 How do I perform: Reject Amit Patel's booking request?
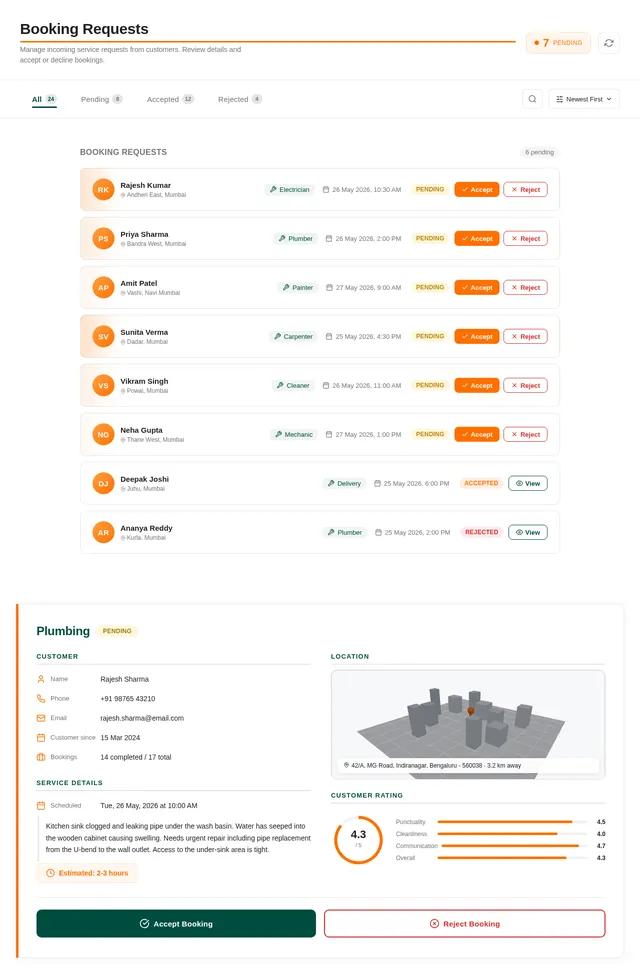tap(526, 288)
